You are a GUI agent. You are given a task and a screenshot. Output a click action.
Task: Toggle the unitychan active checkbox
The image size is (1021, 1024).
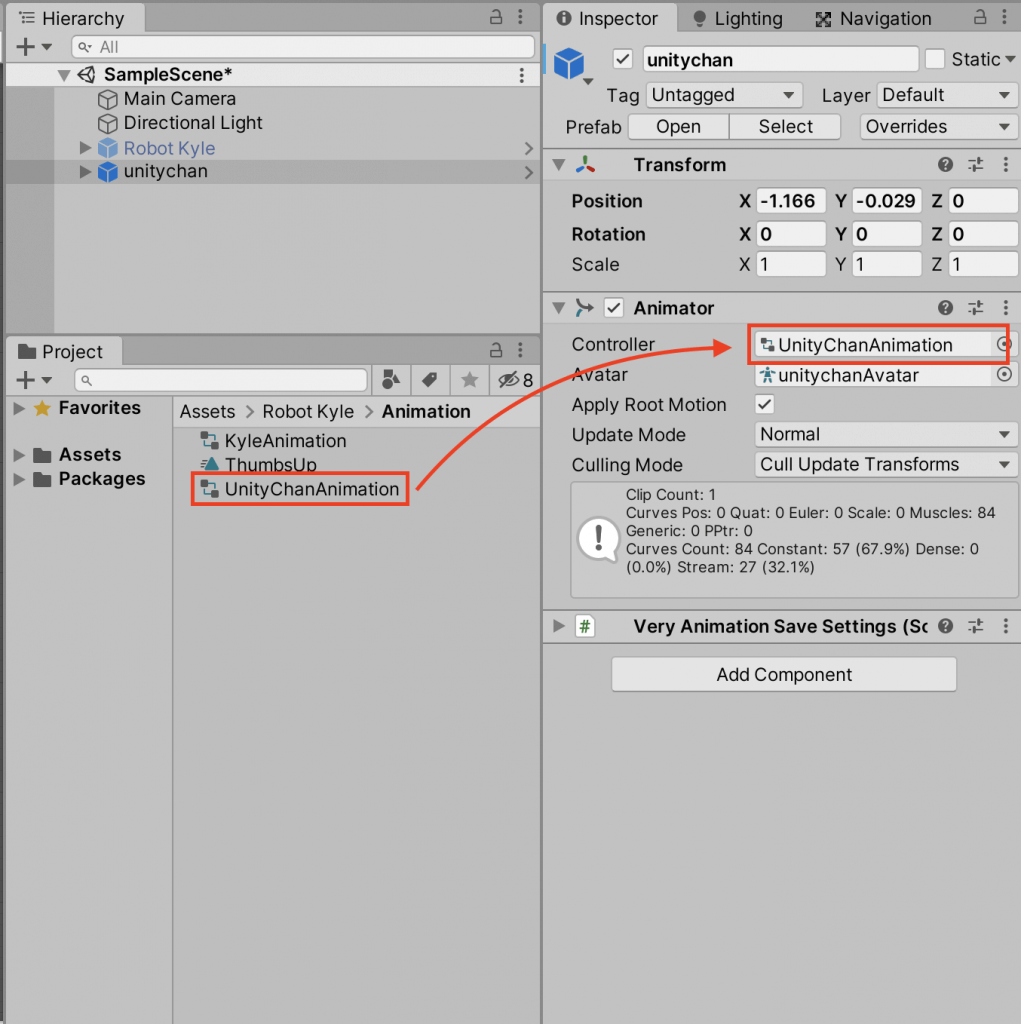point(623,59)
